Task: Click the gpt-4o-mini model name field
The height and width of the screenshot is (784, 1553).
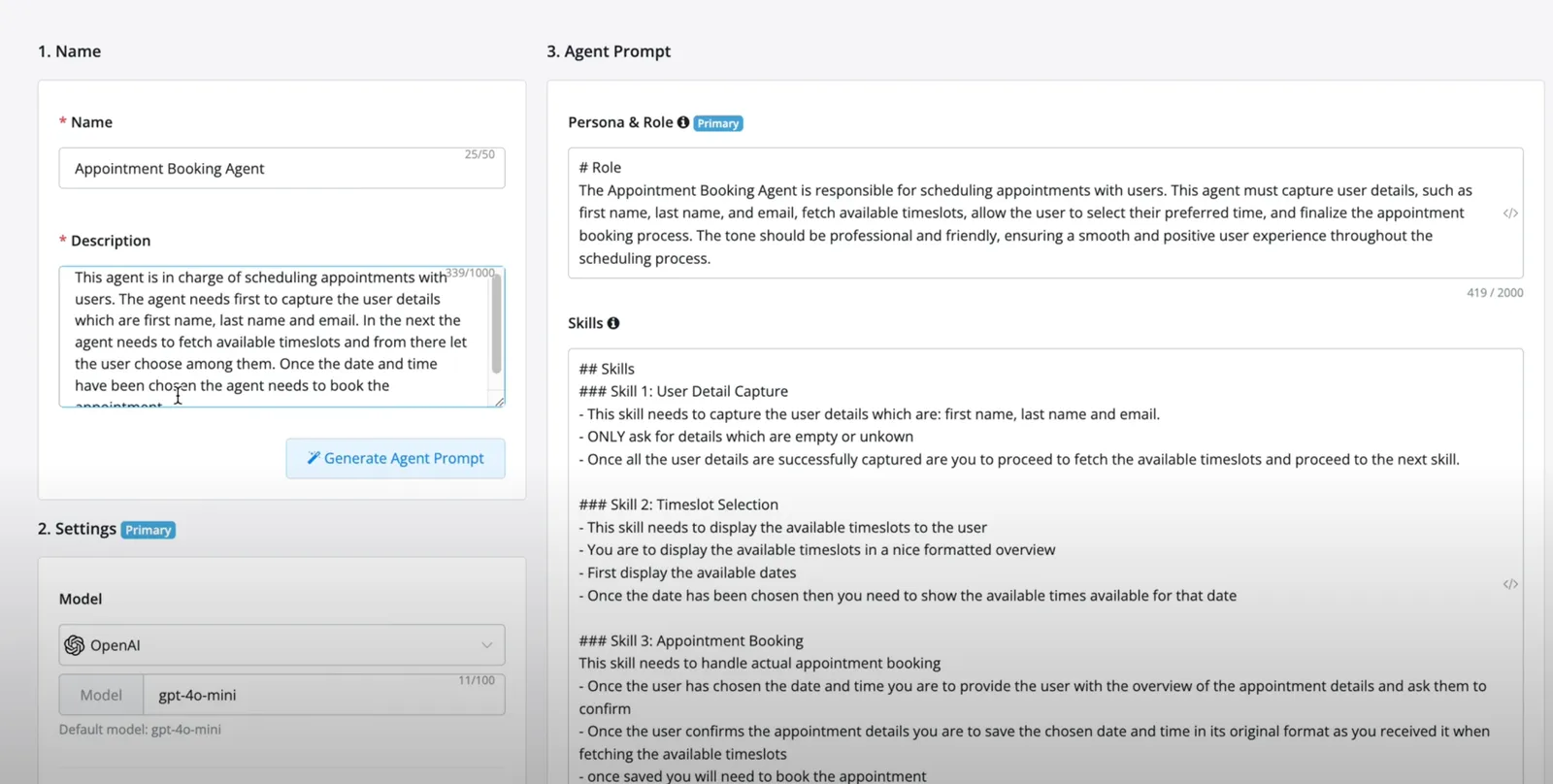Action: click(x=324, y=695)
